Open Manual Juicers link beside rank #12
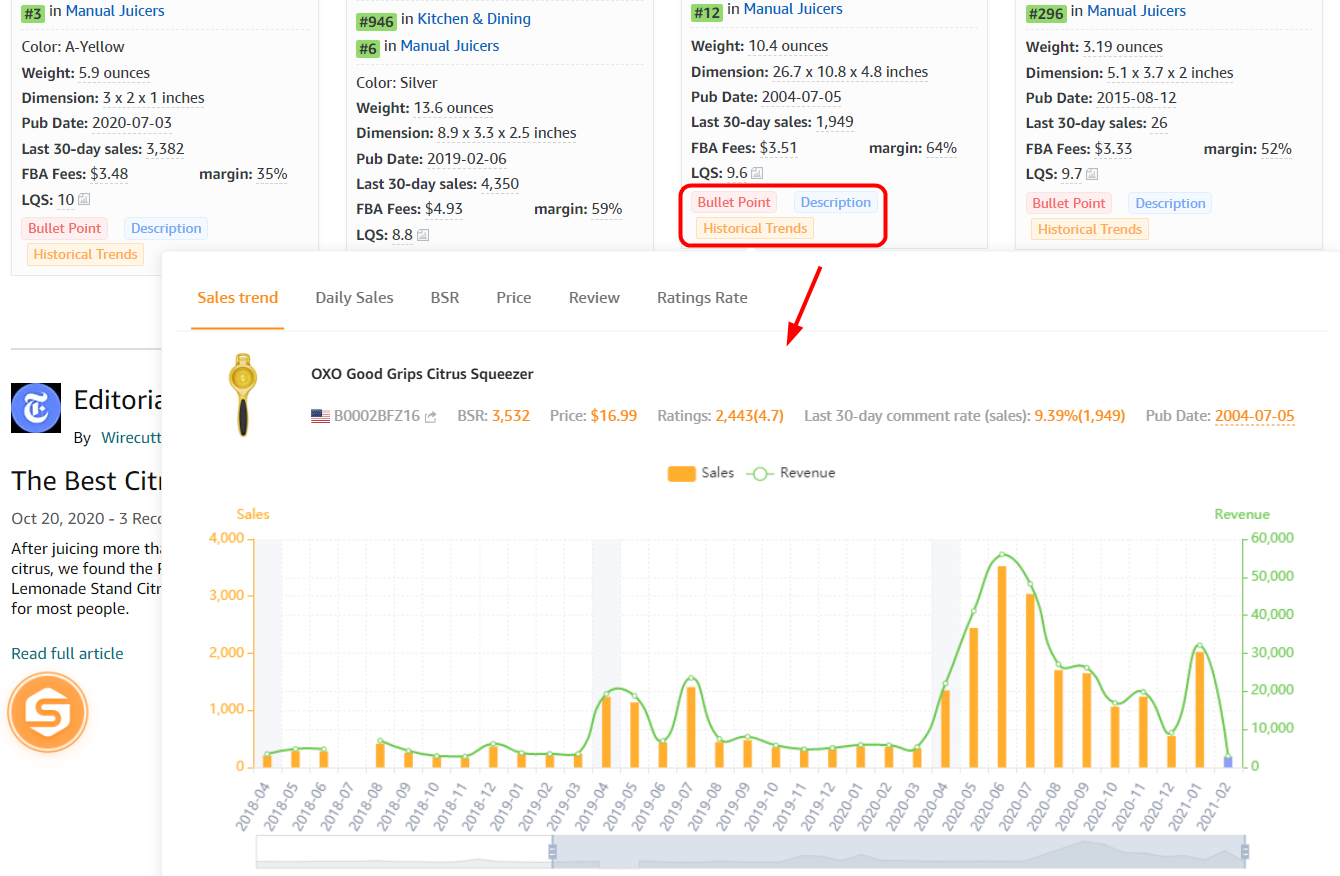Image resolution: width=1340 pixels, height=876 pixels. click(793, 9)
